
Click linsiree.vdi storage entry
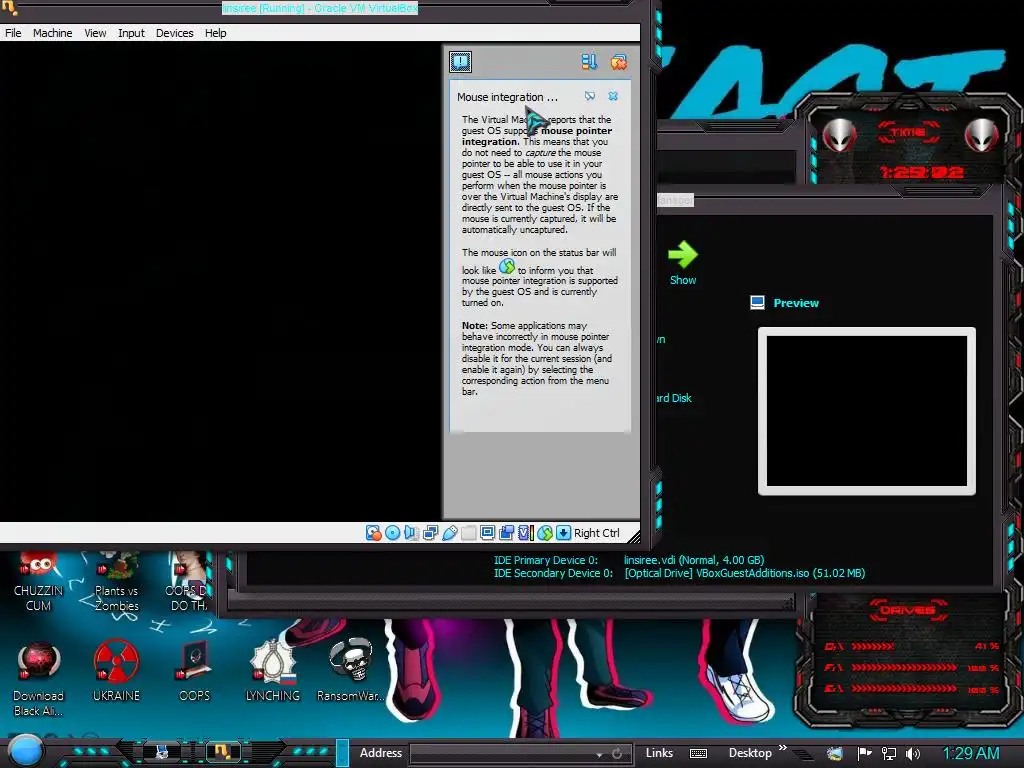(x=694, y=560)
